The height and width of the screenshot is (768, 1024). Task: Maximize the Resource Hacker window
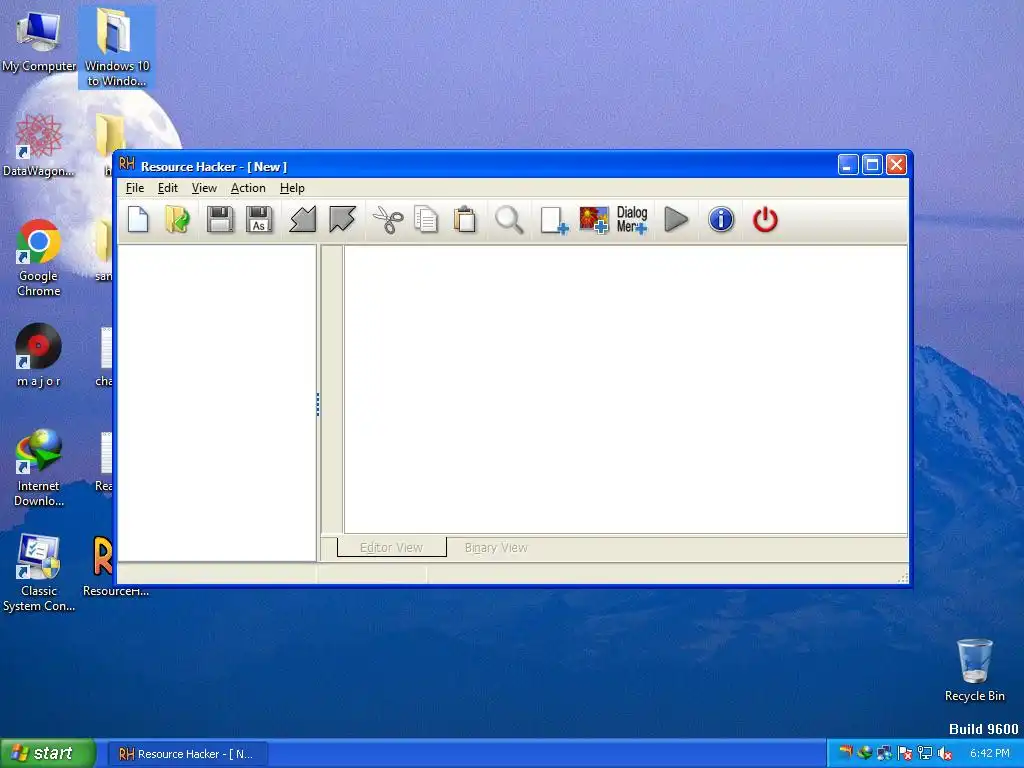click(x=872, y=165)
